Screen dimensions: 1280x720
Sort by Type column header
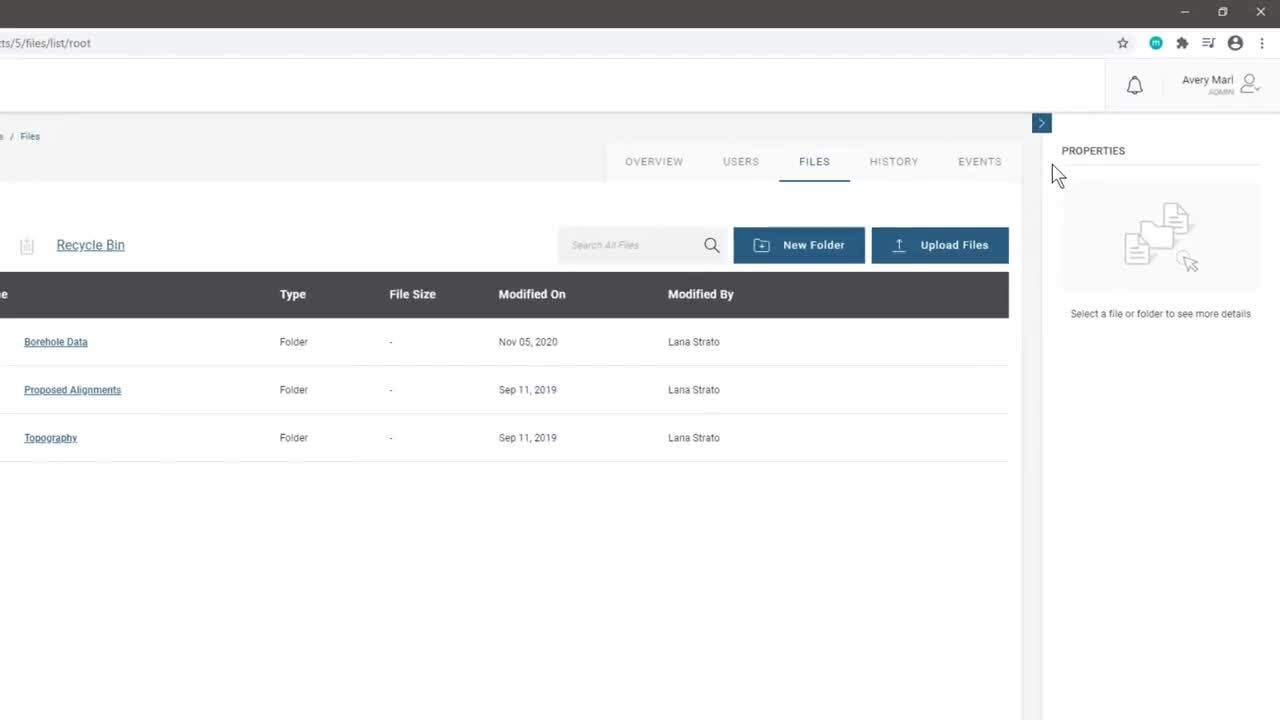click(x=293, y=294)
